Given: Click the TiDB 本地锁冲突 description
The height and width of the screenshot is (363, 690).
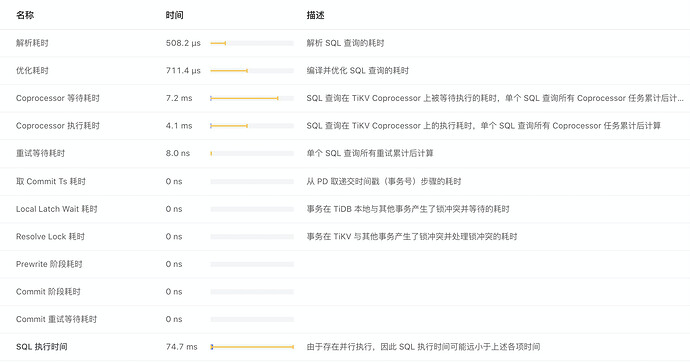Looking at the screenshot, I should click(x=408, y=209).
